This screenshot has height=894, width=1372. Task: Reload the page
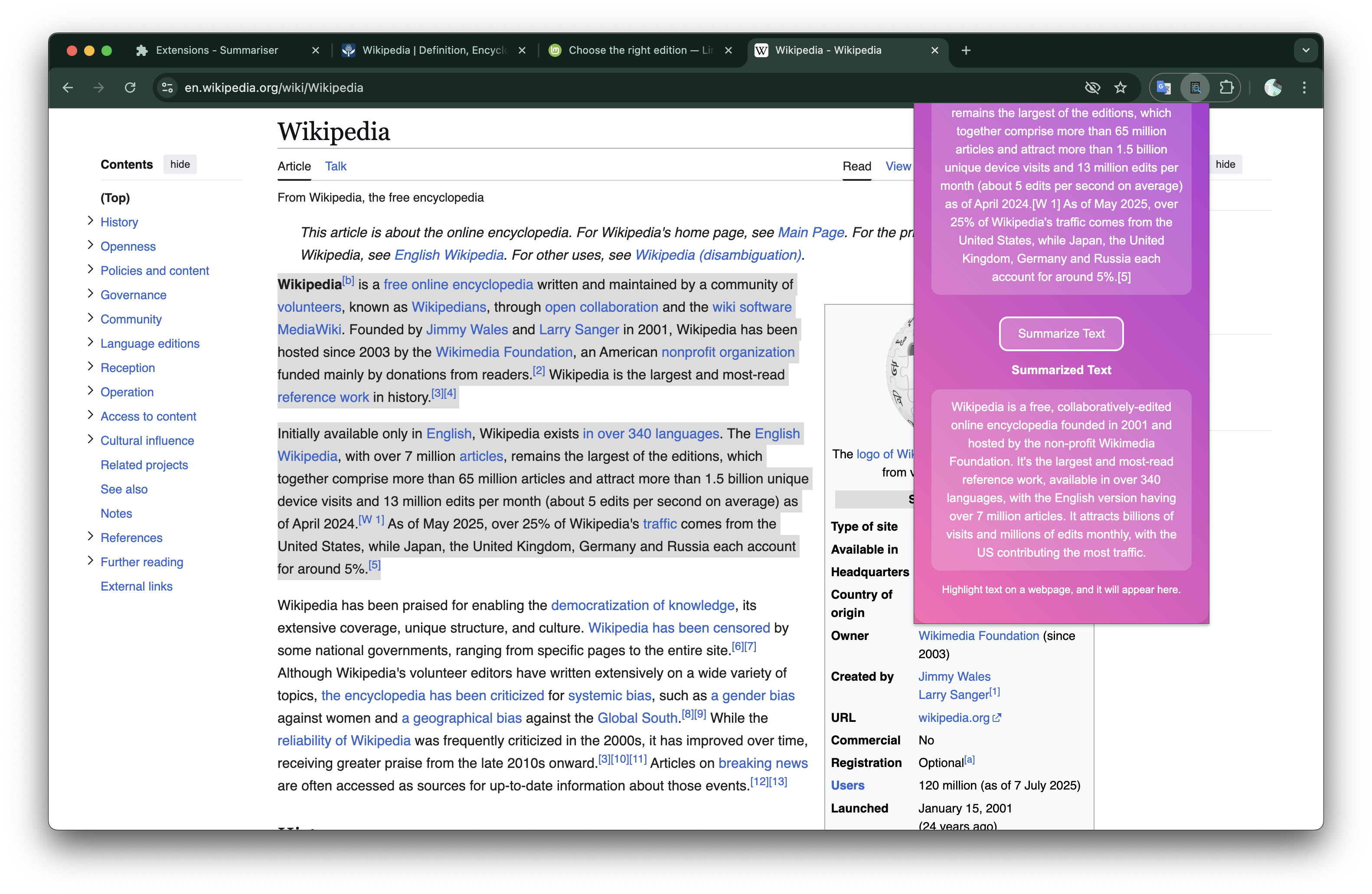(x=130, y=88)
